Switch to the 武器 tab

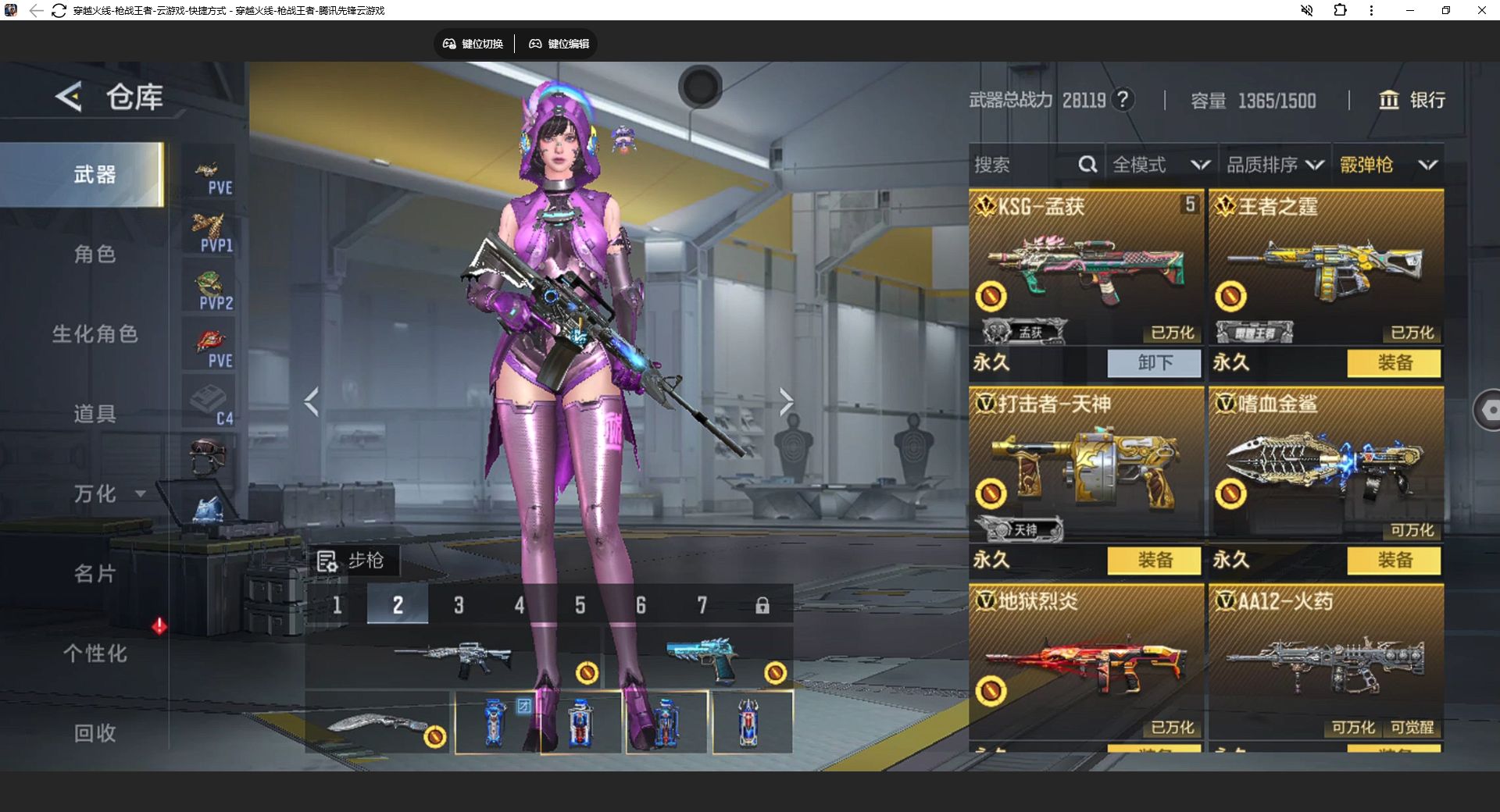point(83,174)
